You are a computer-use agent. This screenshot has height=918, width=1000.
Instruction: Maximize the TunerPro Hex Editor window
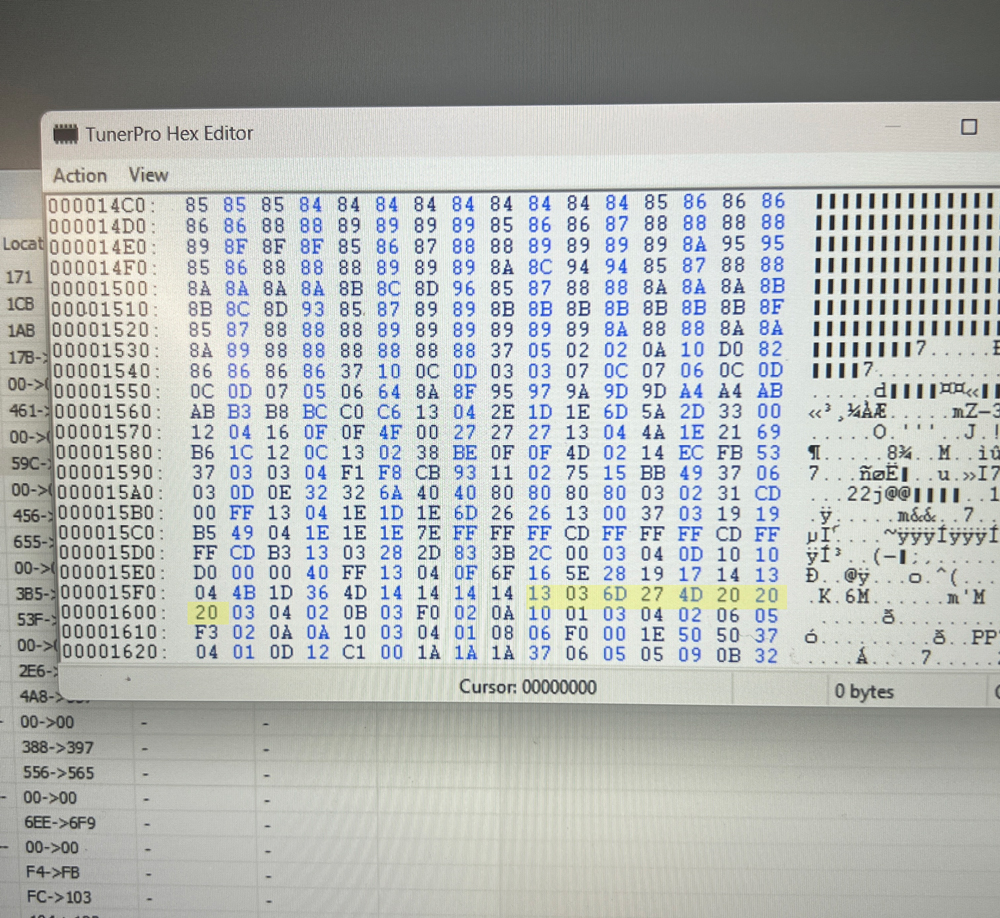pyautogui.click(x=968, y=127)
